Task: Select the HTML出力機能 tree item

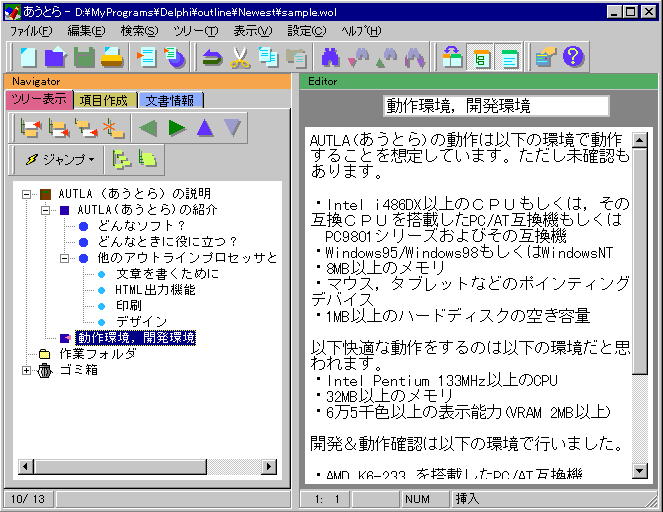Action: click(x=155, y=290)
